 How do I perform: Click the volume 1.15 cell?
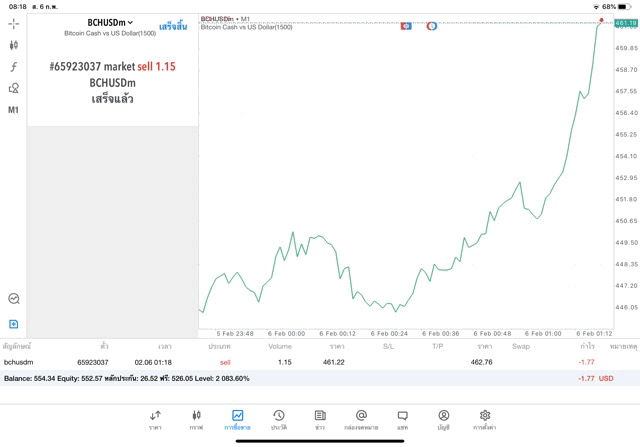(x=284, y=362)
